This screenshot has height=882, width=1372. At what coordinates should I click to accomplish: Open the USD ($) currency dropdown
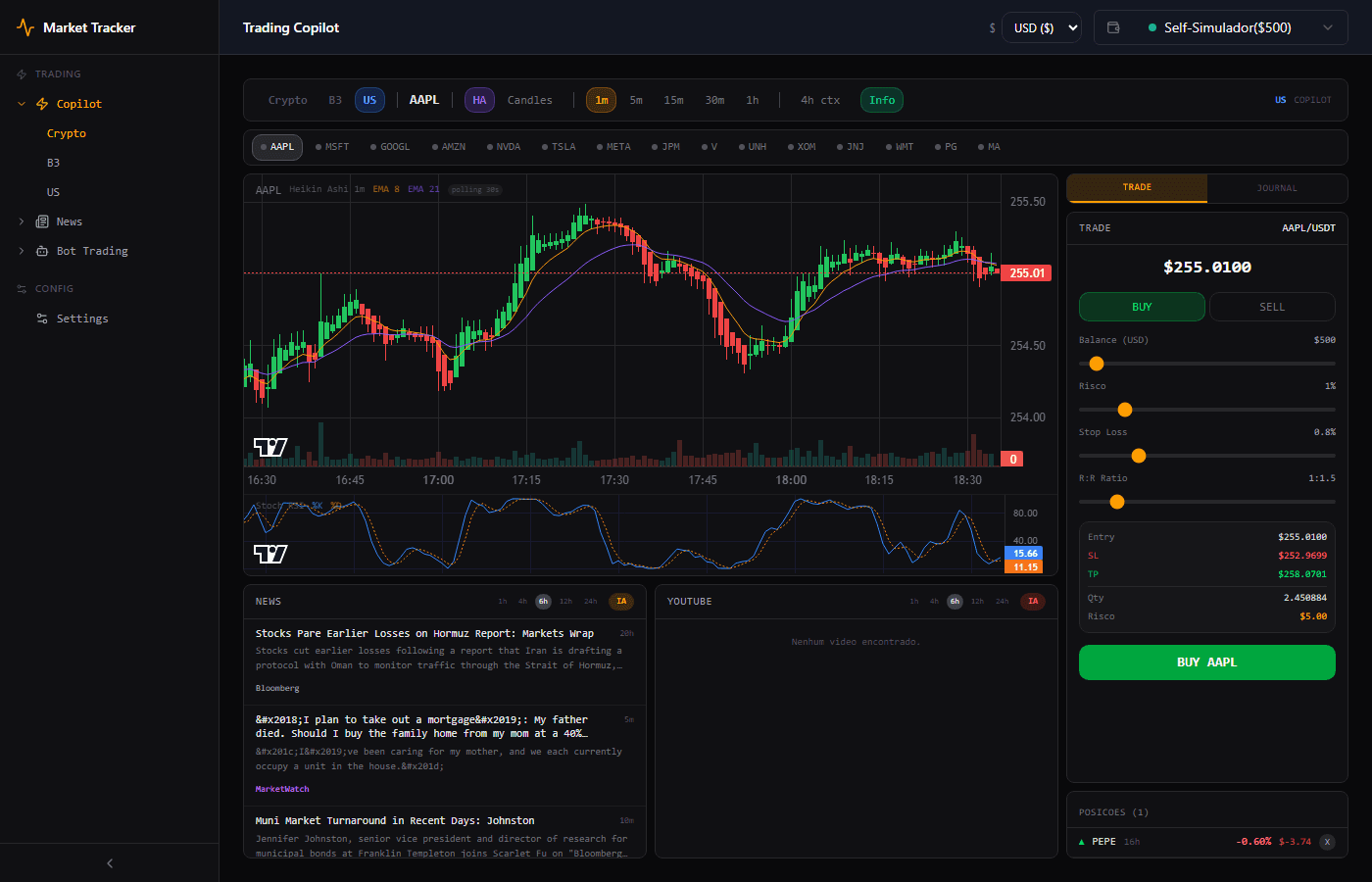[1041, 27]
